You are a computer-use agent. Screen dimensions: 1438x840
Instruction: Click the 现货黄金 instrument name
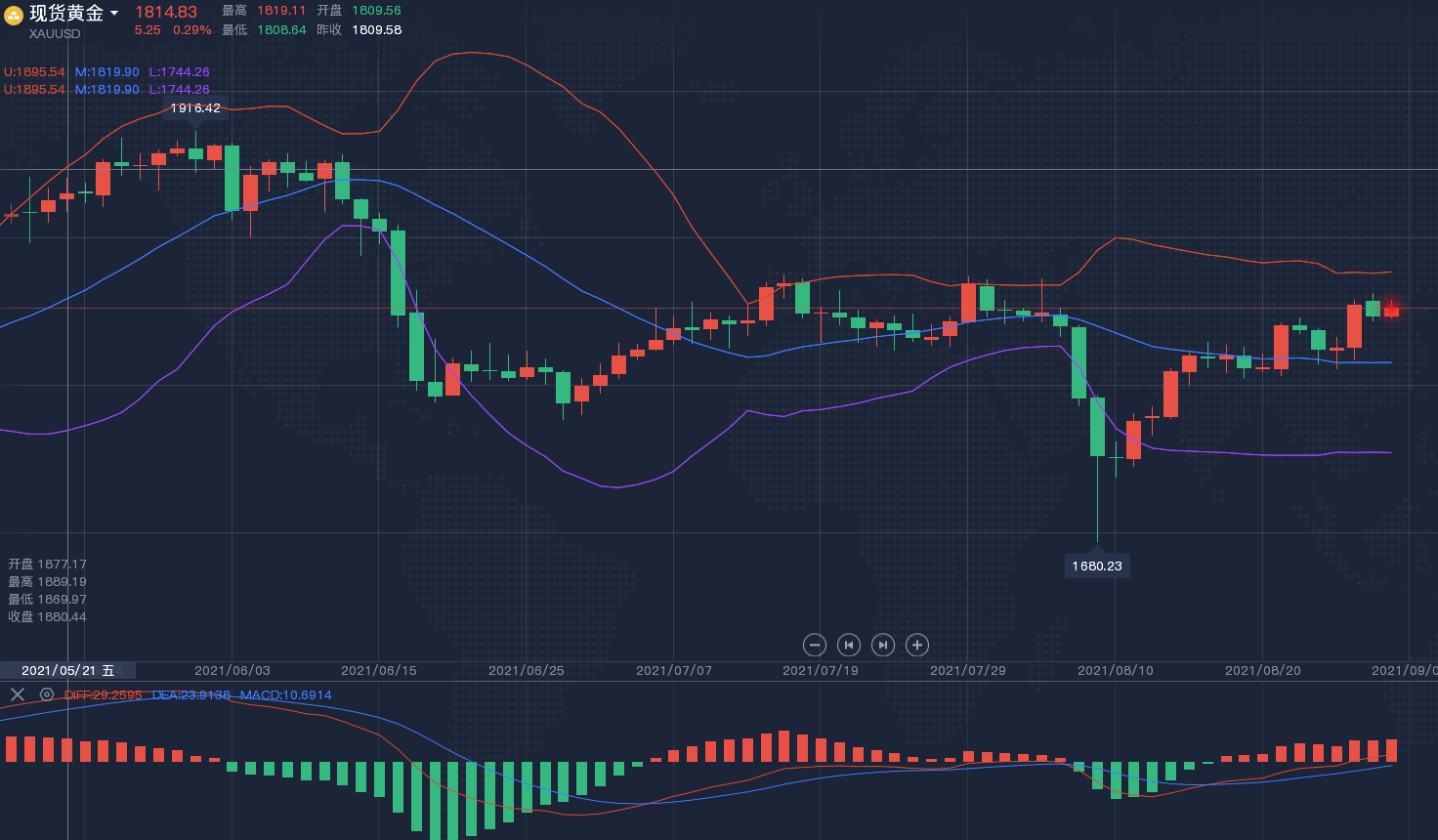(65, 14)
